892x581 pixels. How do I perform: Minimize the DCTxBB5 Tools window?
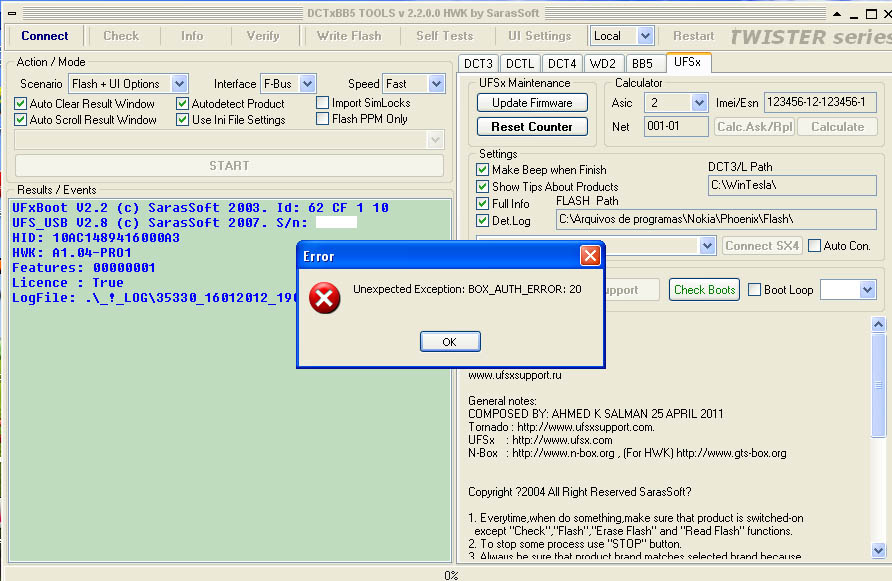853,15
